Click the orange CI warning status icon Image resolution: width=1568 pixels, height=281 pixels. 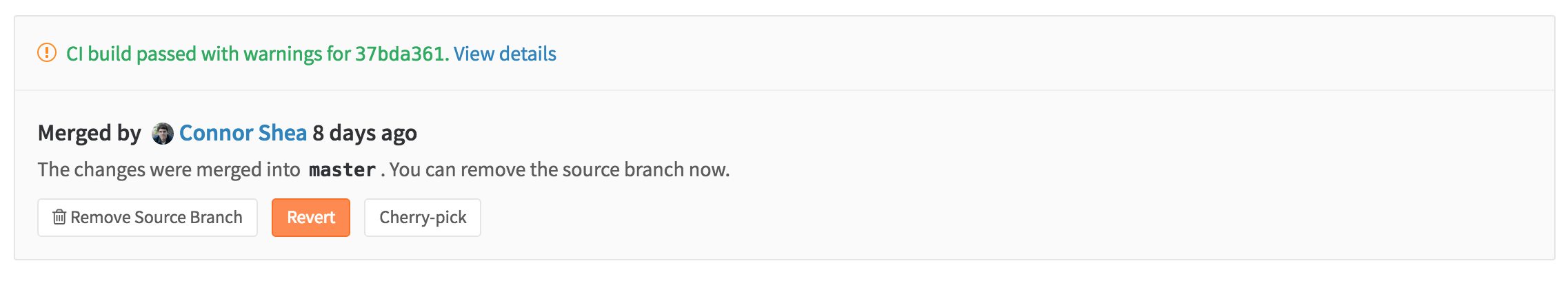pos(47,52)
